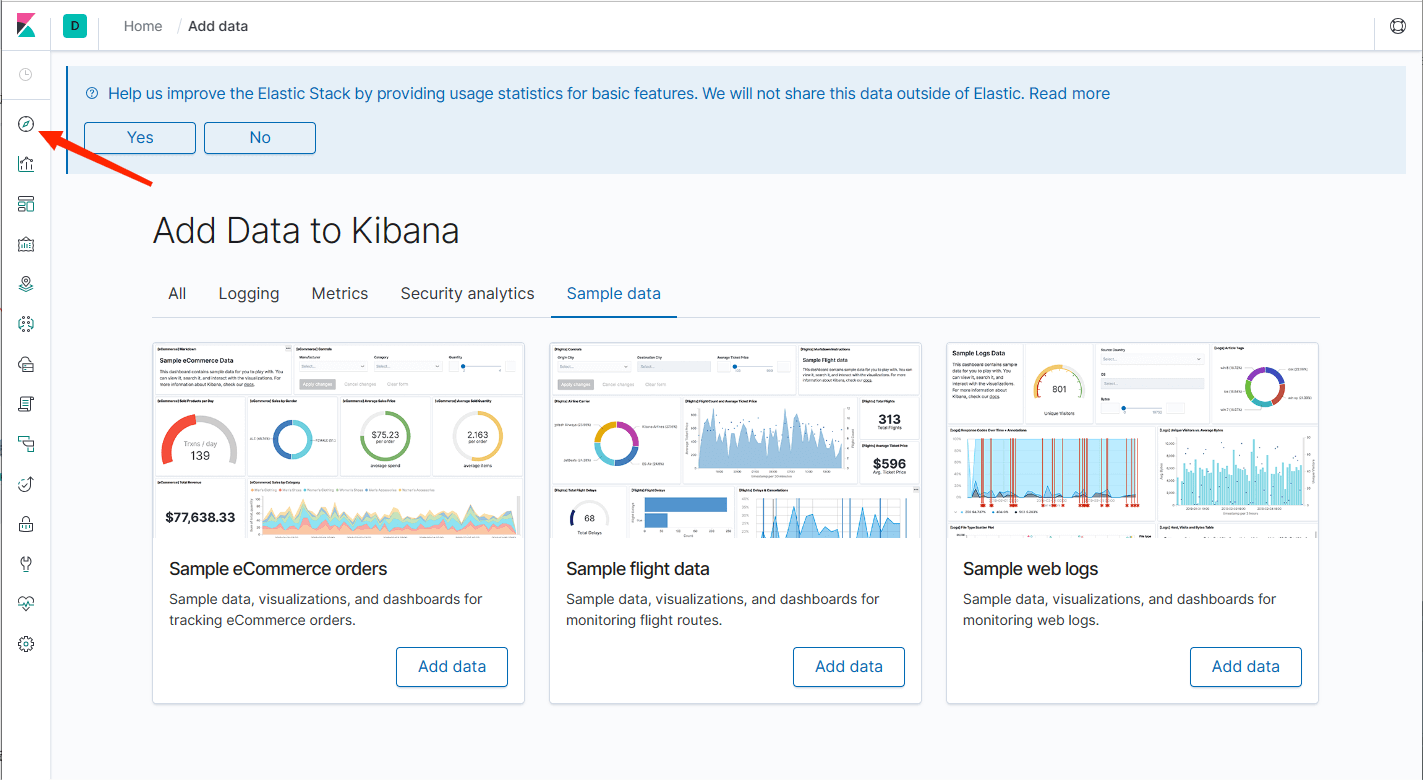This screenshot has height=780, width=1423.
Task: Click the monitoring web logs description
Action: coord(1120,609)
